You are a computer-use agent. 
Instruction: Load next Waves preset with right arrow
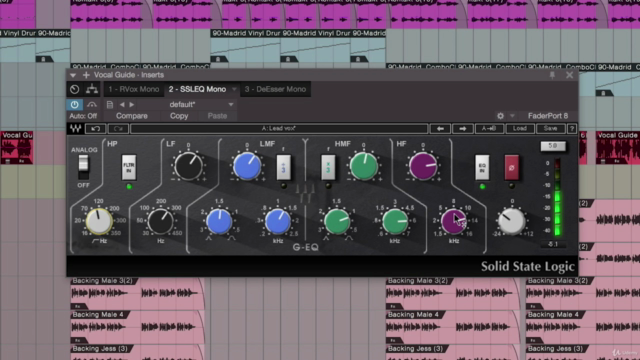462,129
